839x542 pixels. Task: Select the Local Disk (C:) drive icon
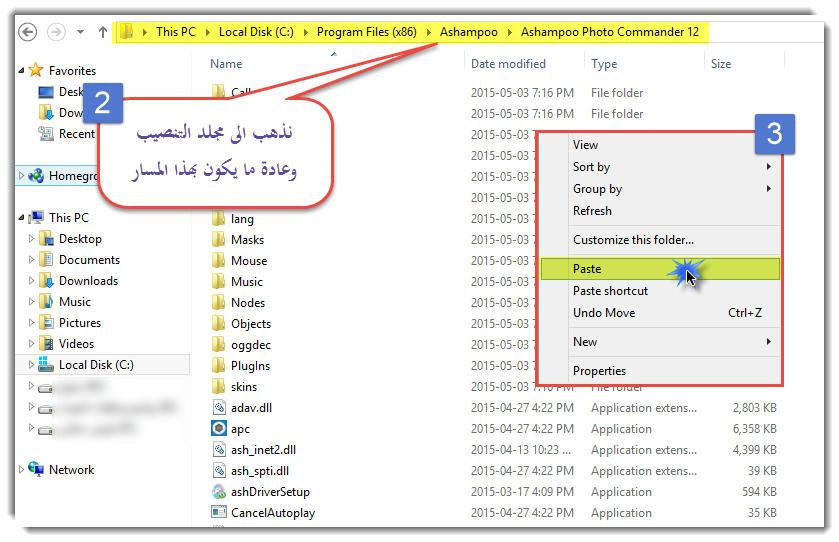47,364
